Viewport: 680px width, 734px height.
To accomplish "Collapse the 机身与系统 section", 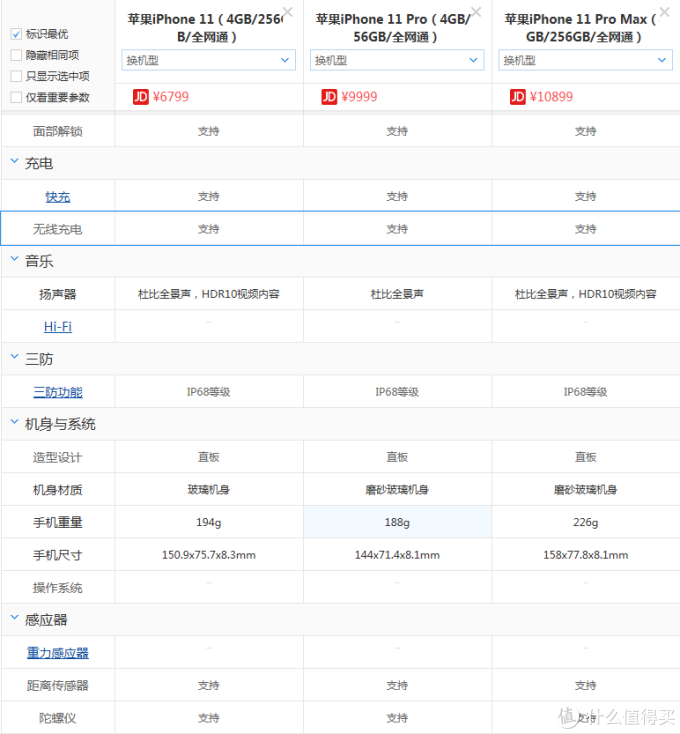I will coord(15,422).
